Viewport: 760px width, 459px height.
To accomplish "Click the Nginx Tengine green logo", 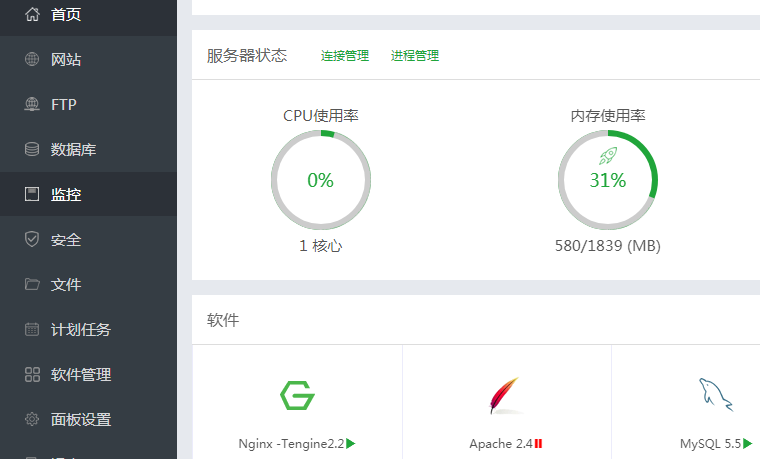I will [x=297, y=396].
